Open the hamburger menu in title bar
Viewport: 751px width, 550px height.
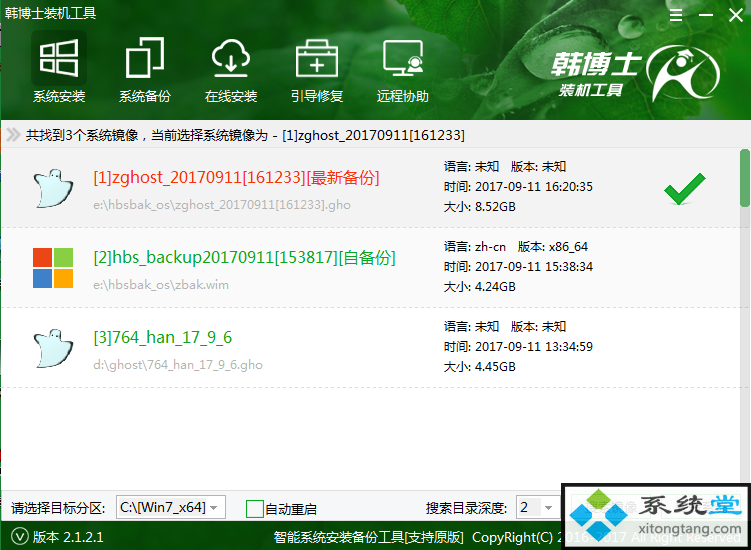pyautogui.click(x=676, y=15)
